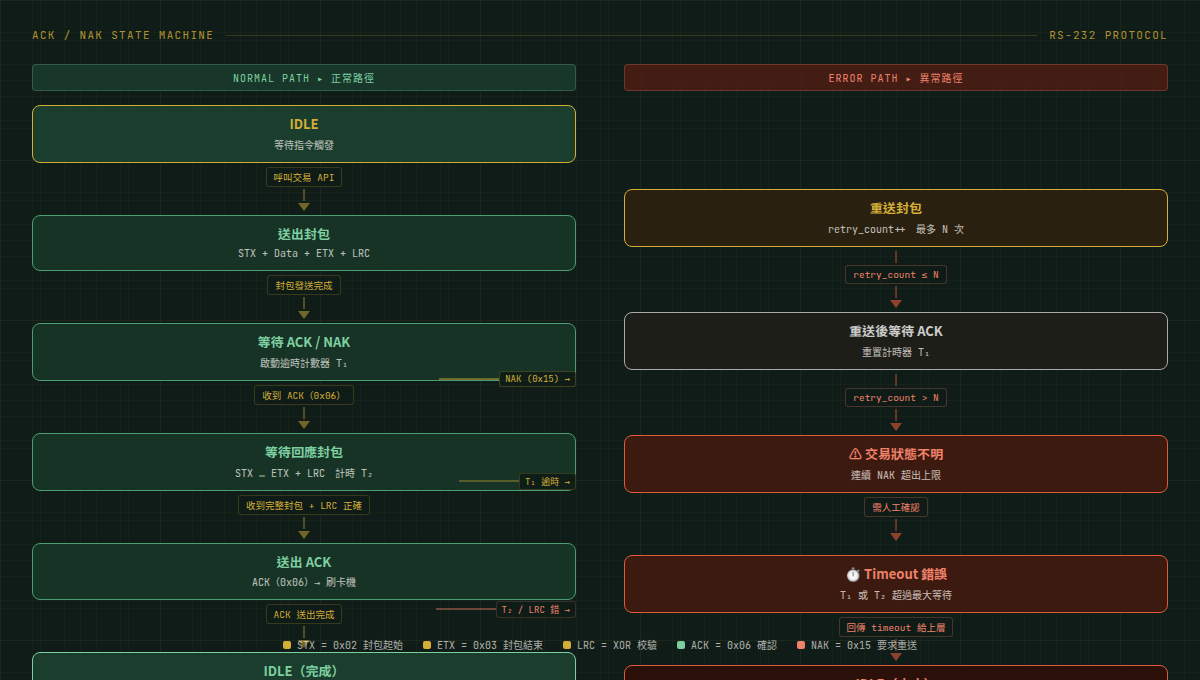Click the ACK 送出完成 transition label
1200x680 pixels.
click(x=304, y=614)
